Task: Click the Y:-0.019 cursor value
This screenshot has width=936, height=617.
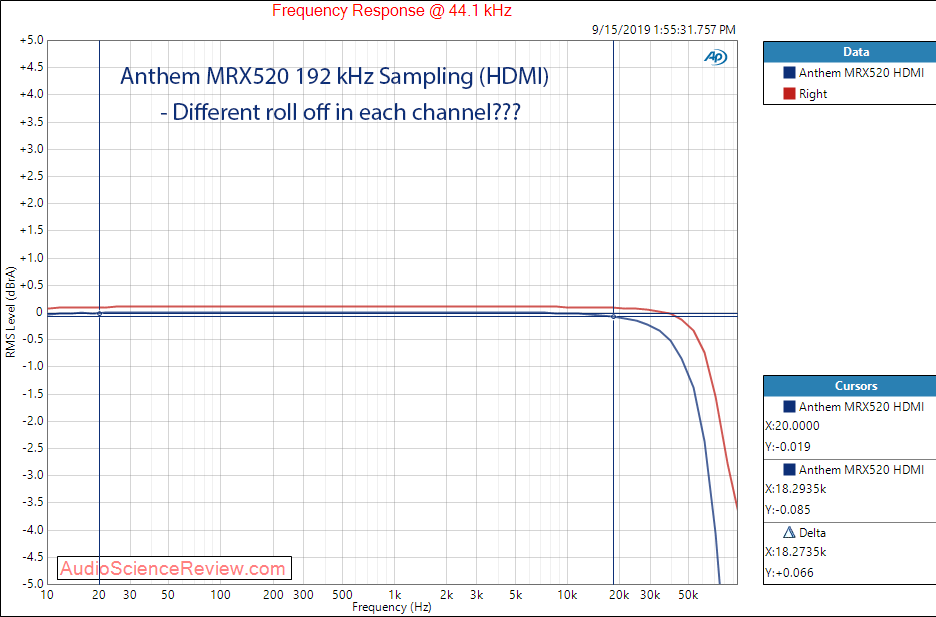Action: (x=788, y=446)
